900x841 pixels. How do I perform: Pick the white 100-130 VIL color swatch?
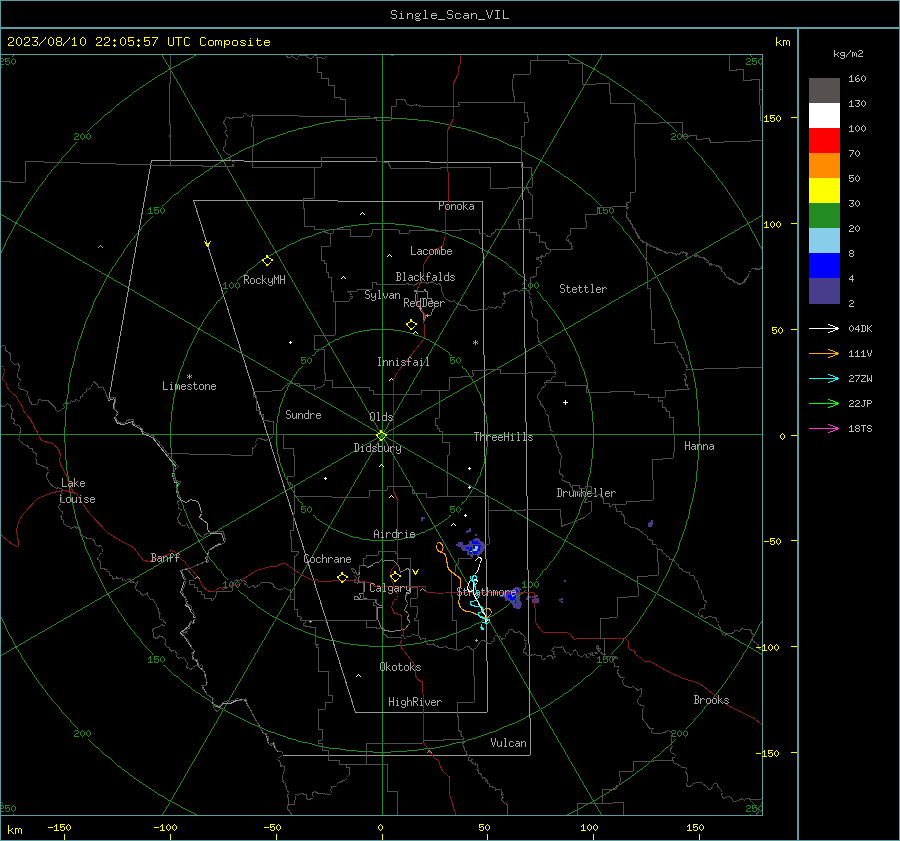click(824, 116)
